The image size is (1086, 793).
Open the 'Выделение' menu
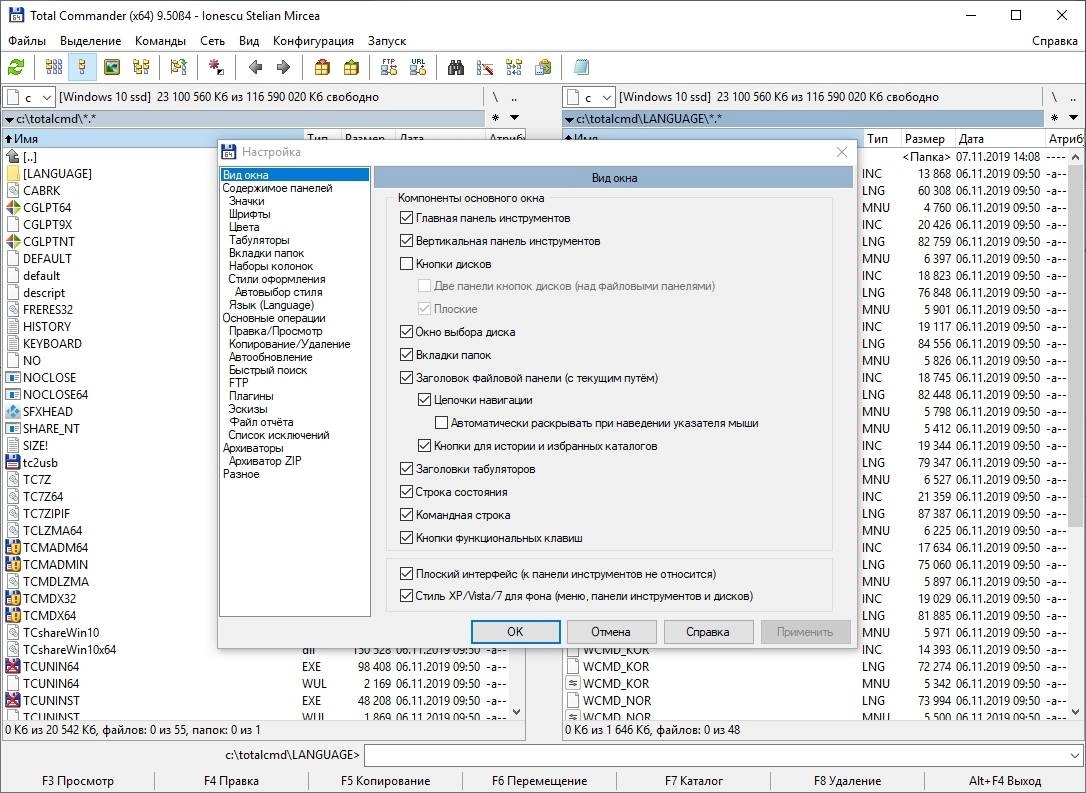click(x=90, y=41)
